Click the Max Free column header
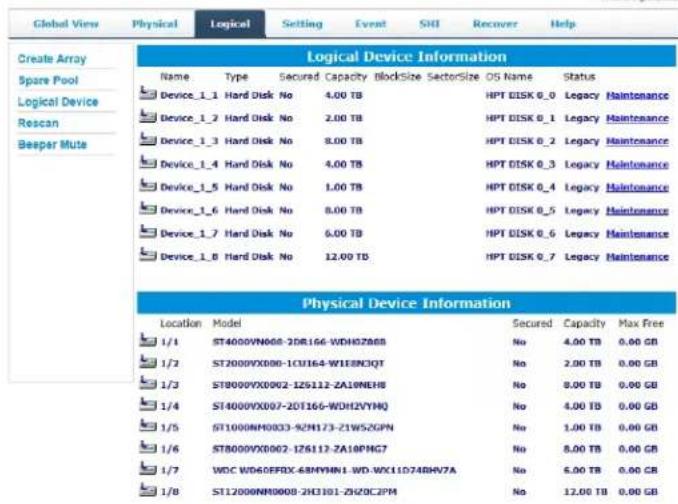The image size is (678, 504). (641, 323)
